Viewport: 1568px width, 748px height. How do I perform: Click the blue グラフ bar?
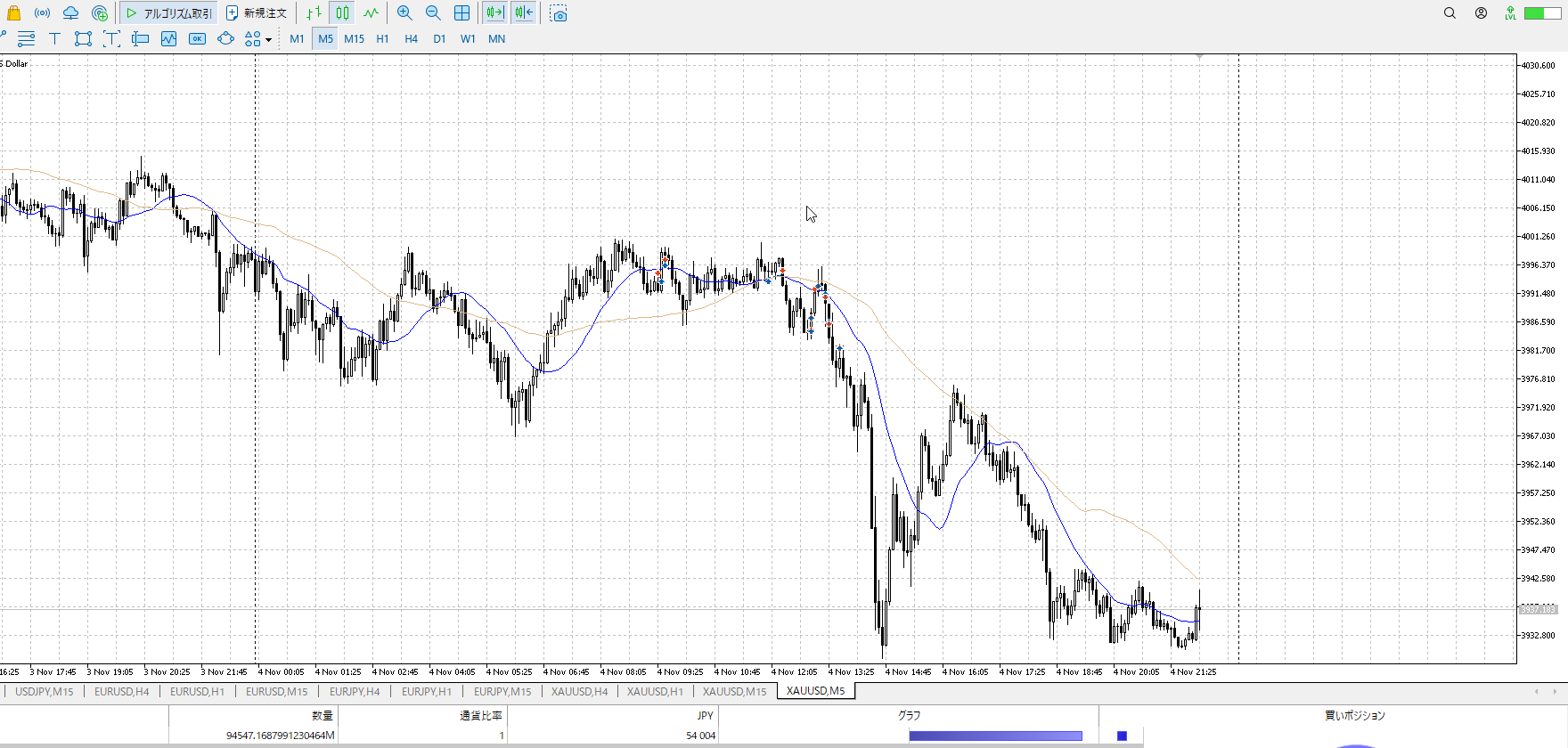(x=995, y=736)
